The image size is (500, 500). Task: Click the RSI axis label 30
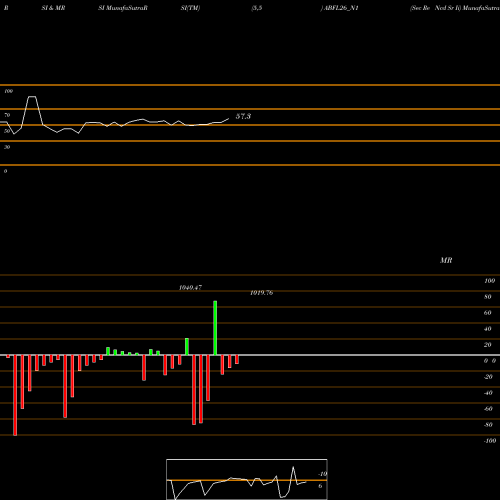7,147
